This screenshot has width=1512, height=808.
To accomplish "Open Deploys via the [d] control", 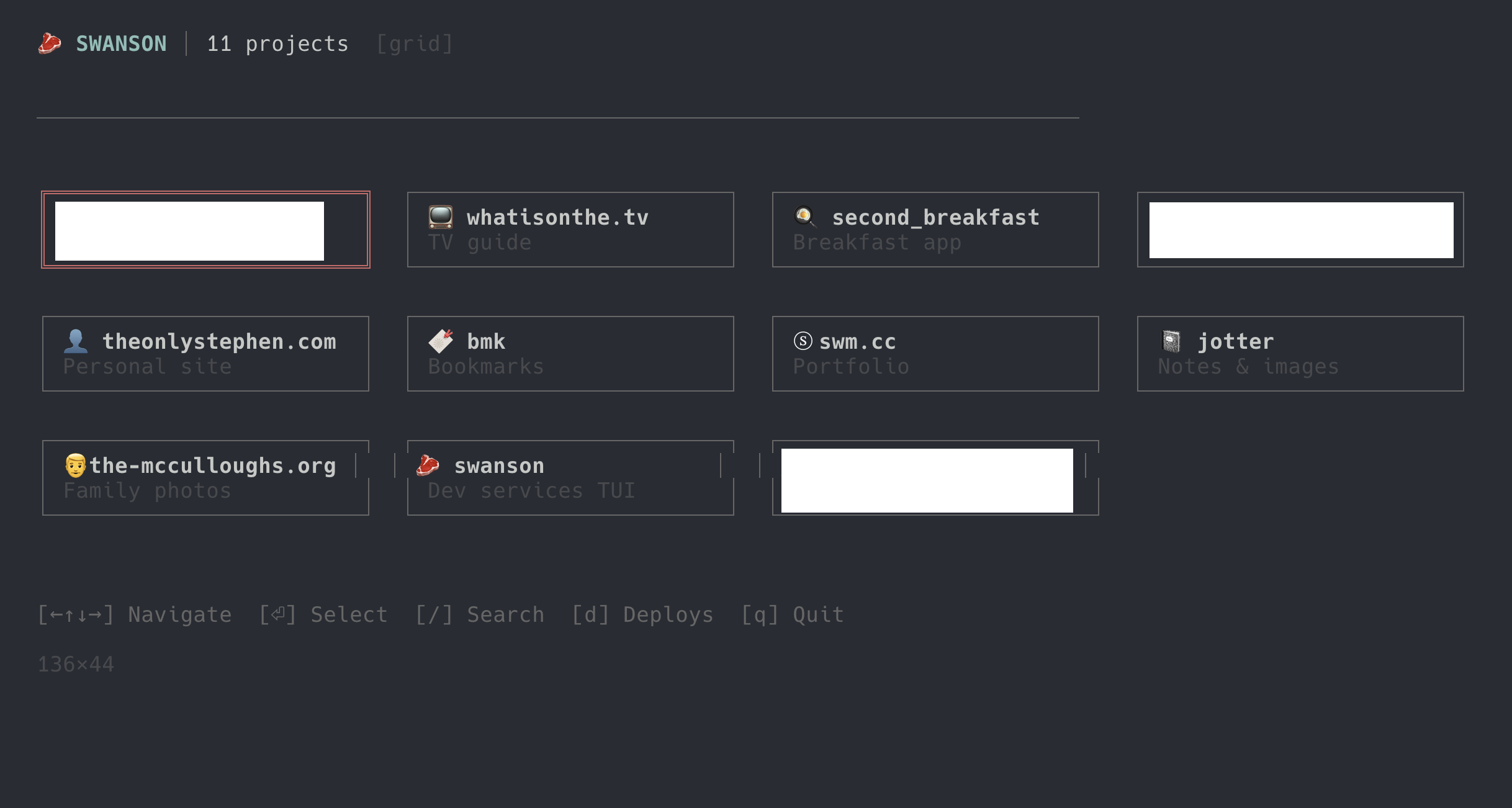I will [x=642, y=614].
